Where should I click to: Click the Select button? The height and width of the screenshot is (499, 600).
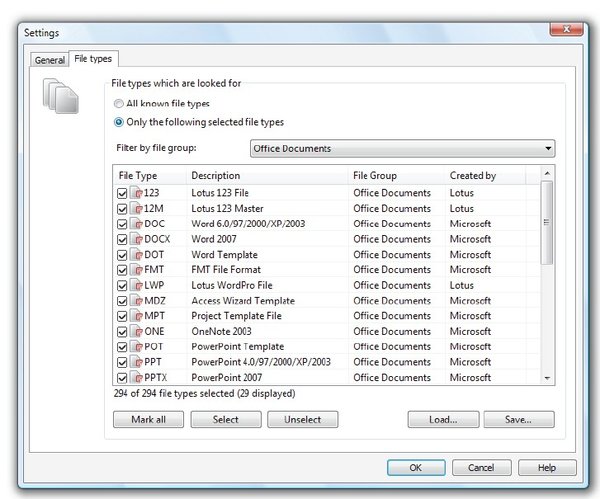pyautogui.click(x=226, y=420)
